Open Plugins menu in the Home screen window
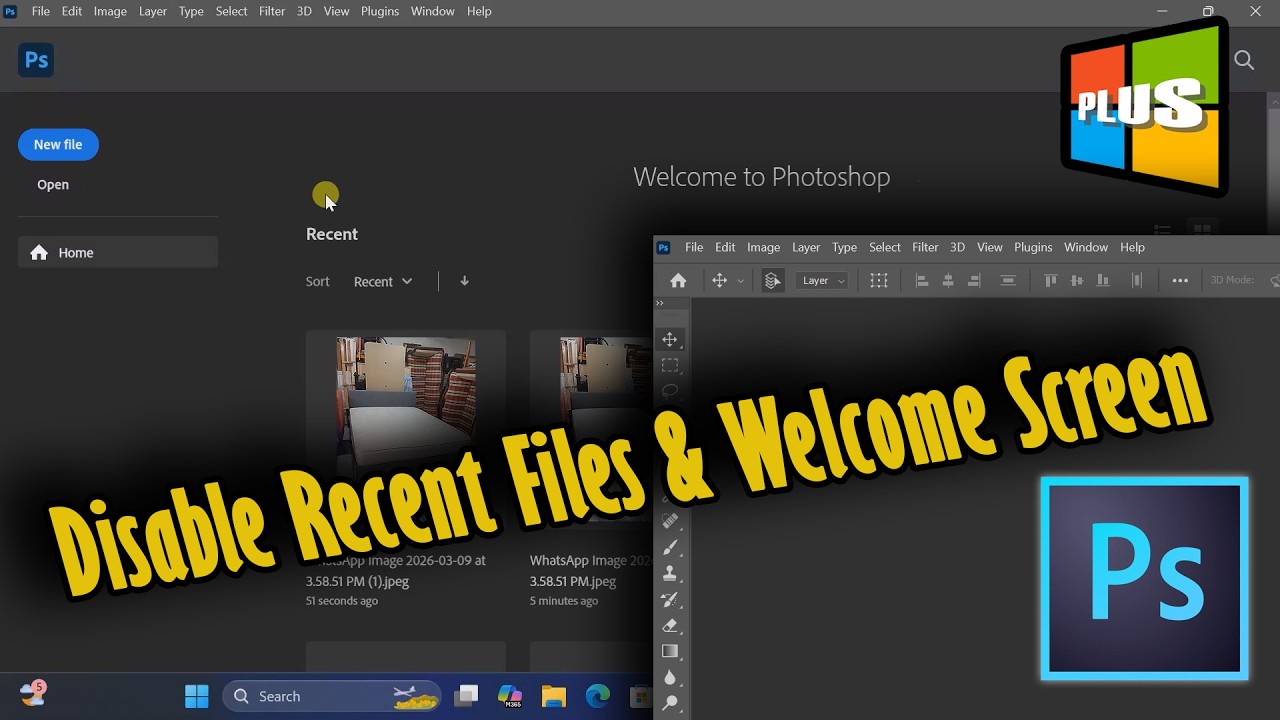This screenshot has width=1280, height=720. pos(380,11)
